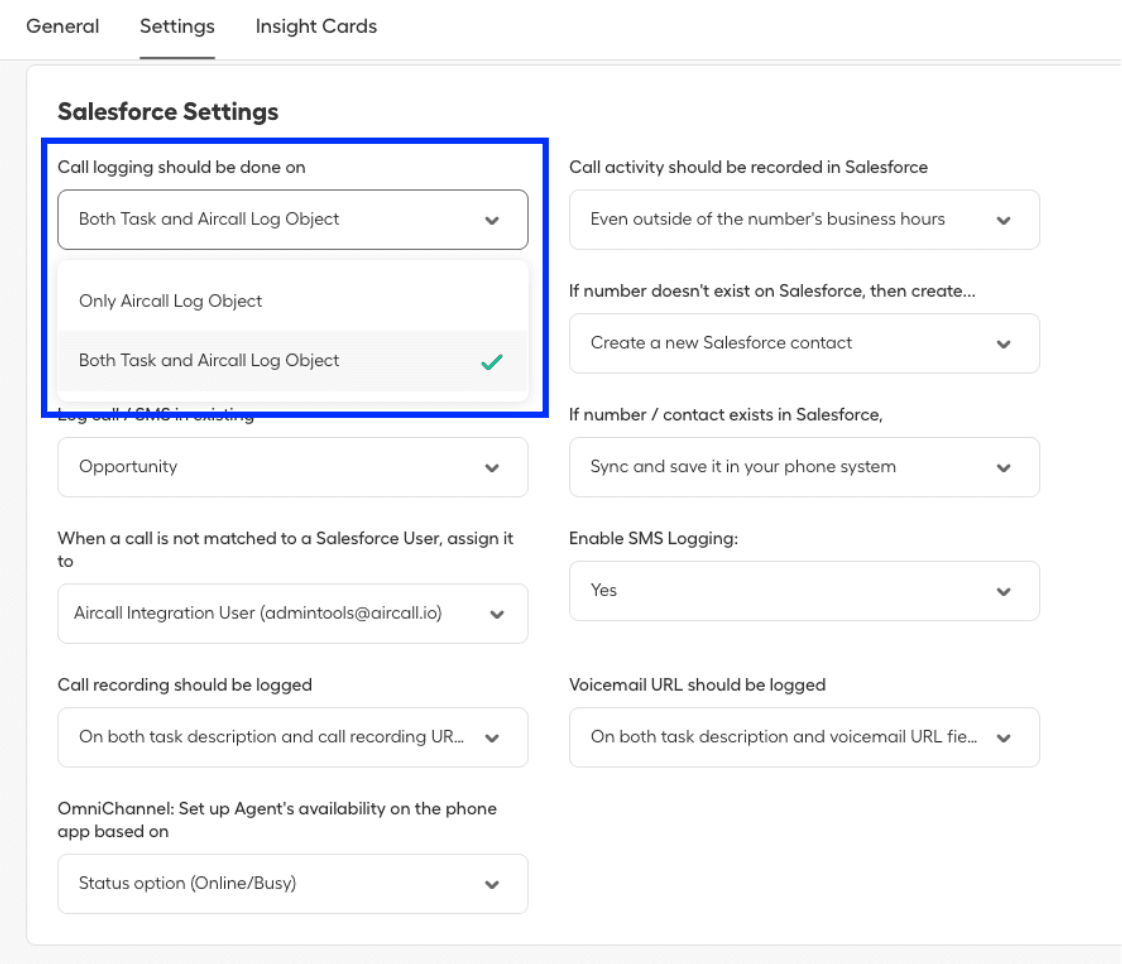This screenshot has width=1122, height=964.
Task: Expand the Create a new Salesforce contact dropdown
Action: tap(803, 343)
